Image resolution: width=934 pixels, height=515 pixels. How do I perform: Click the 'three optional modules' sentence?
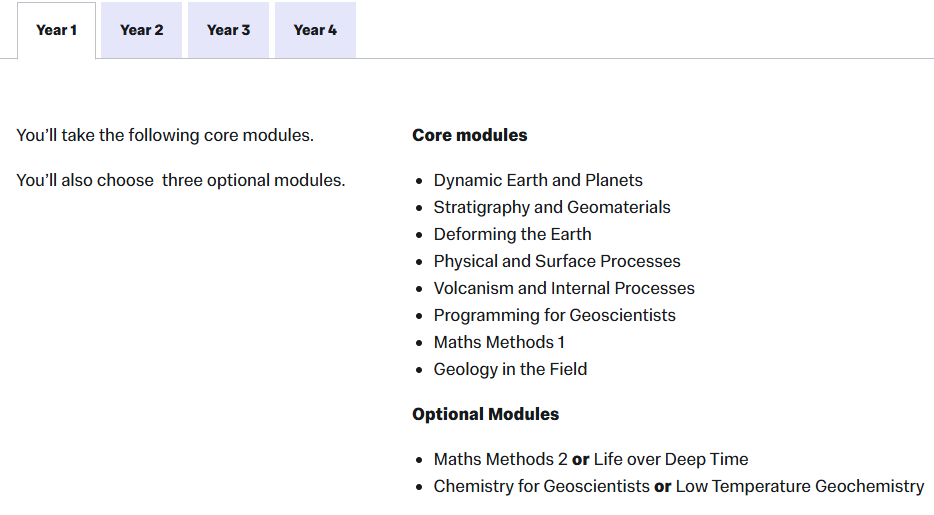(x=181, y=181)
